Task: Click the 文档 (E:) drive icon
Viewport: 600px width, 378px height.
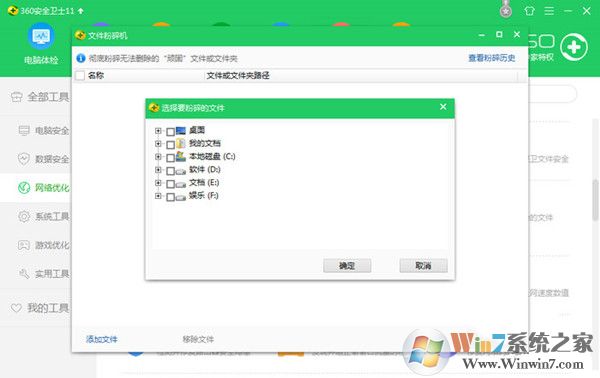Action: (181, 184)
